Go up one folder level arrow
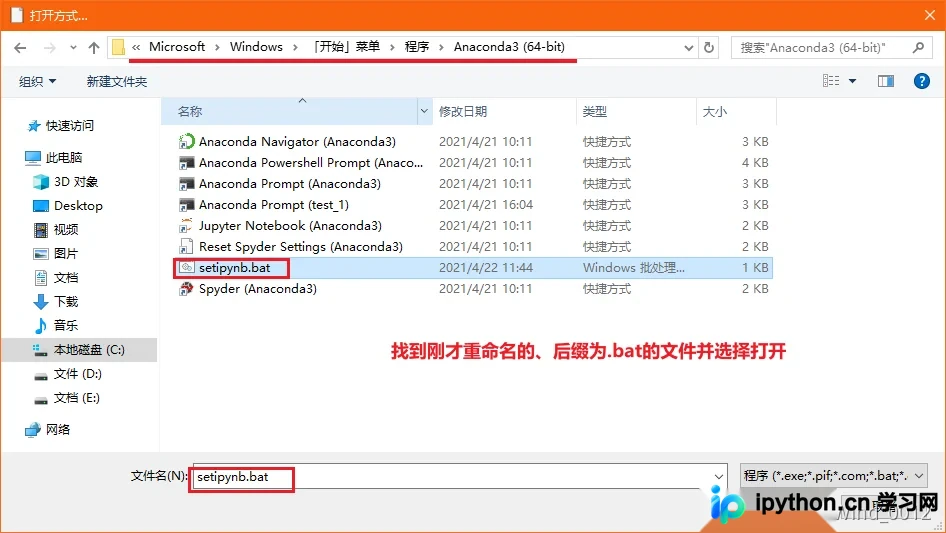Viewport: 946px width, 533px height. pyautogui.click(x=94, y=48)
